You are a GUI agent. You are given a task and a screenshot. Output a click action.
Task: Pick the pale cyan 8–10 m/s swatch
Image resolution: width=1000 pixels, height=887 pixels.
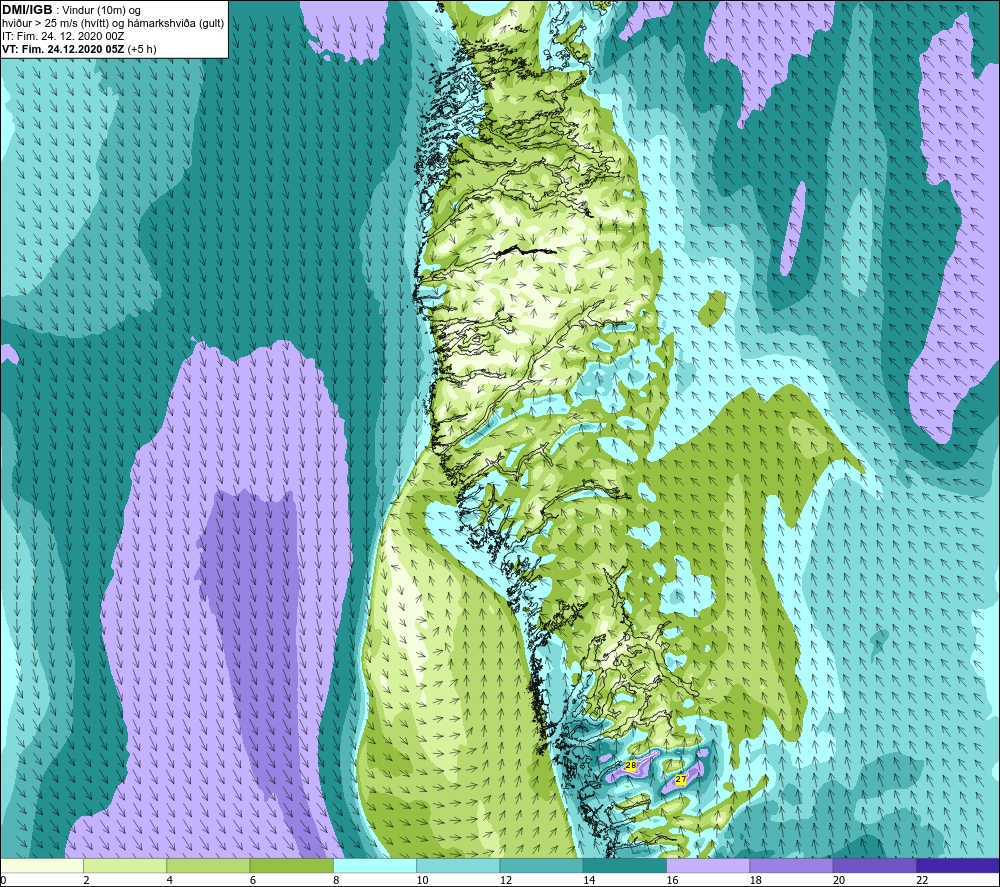coord(375,865)
